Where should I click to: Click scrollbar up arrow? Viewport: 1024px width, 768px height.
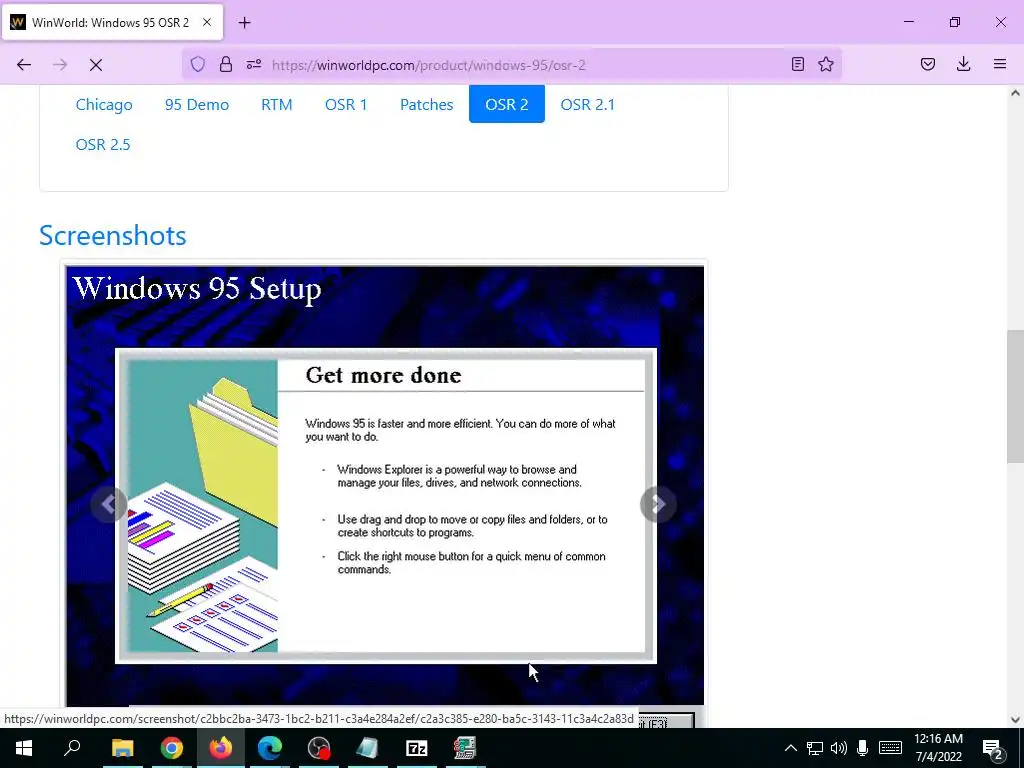coord(1015,93)
